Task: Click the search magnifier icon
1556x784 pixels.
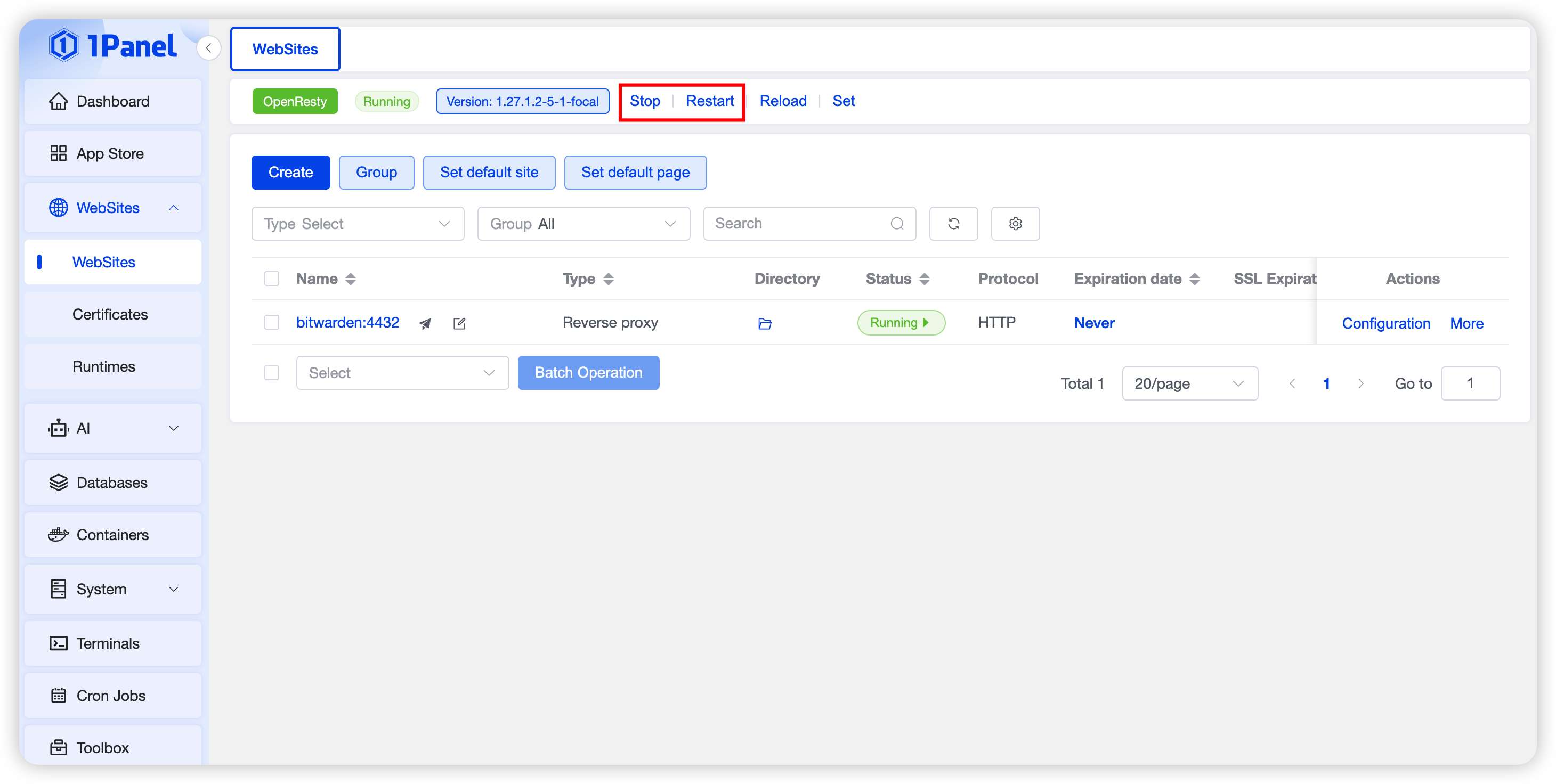Action: (x=897, y=224)
